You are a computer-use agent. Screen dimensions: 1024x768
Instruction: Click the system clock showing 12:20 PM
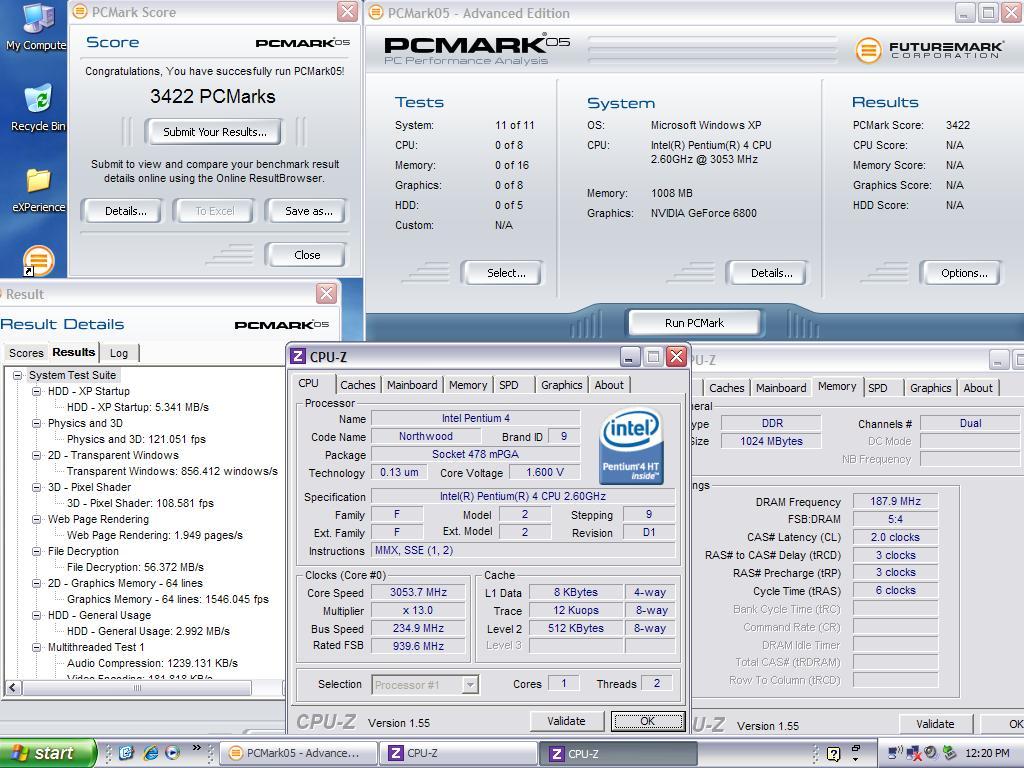click(987, 753)
